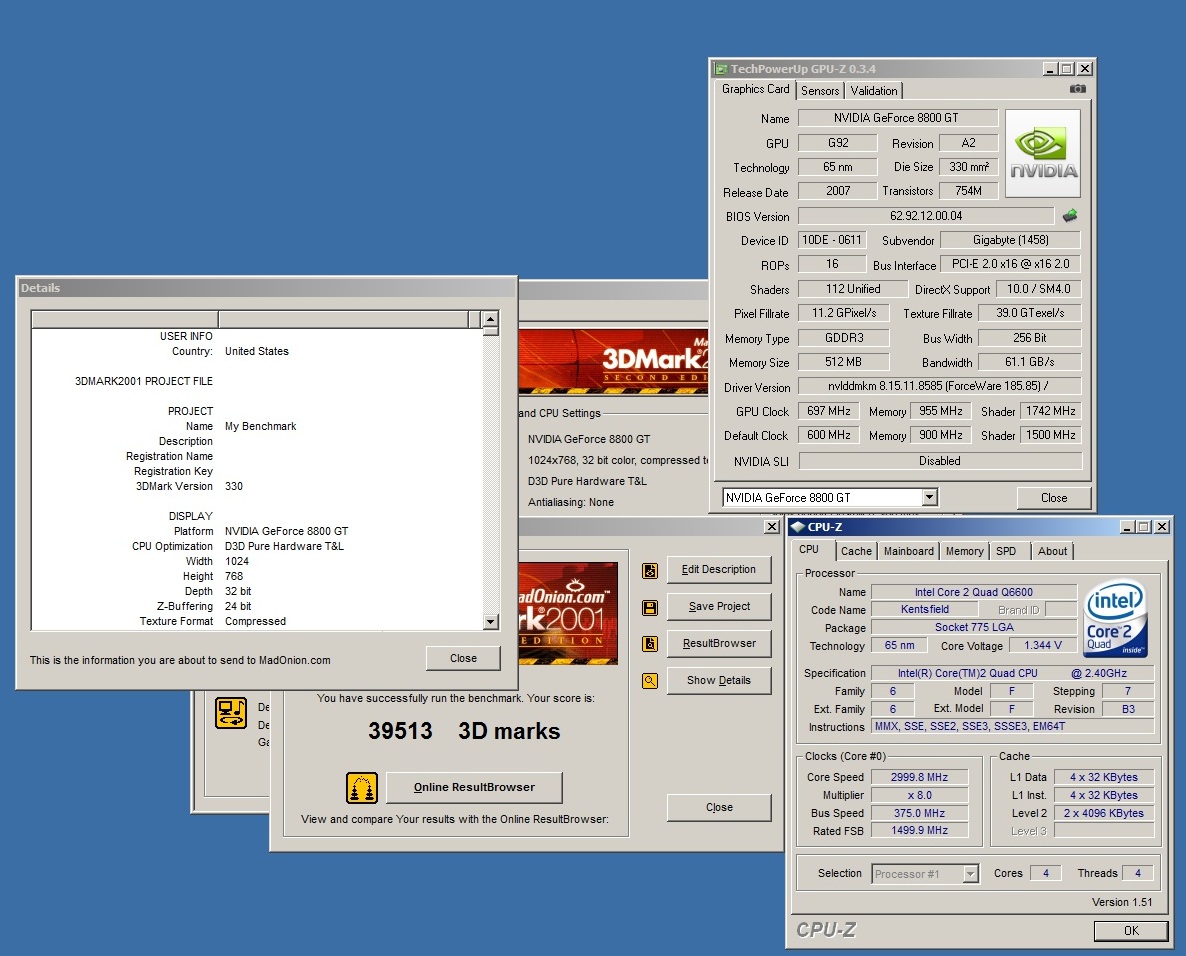Select the CPU tab in CPU-Z
The width and height of the screenshot is (1186, 956).
point(809,550)
